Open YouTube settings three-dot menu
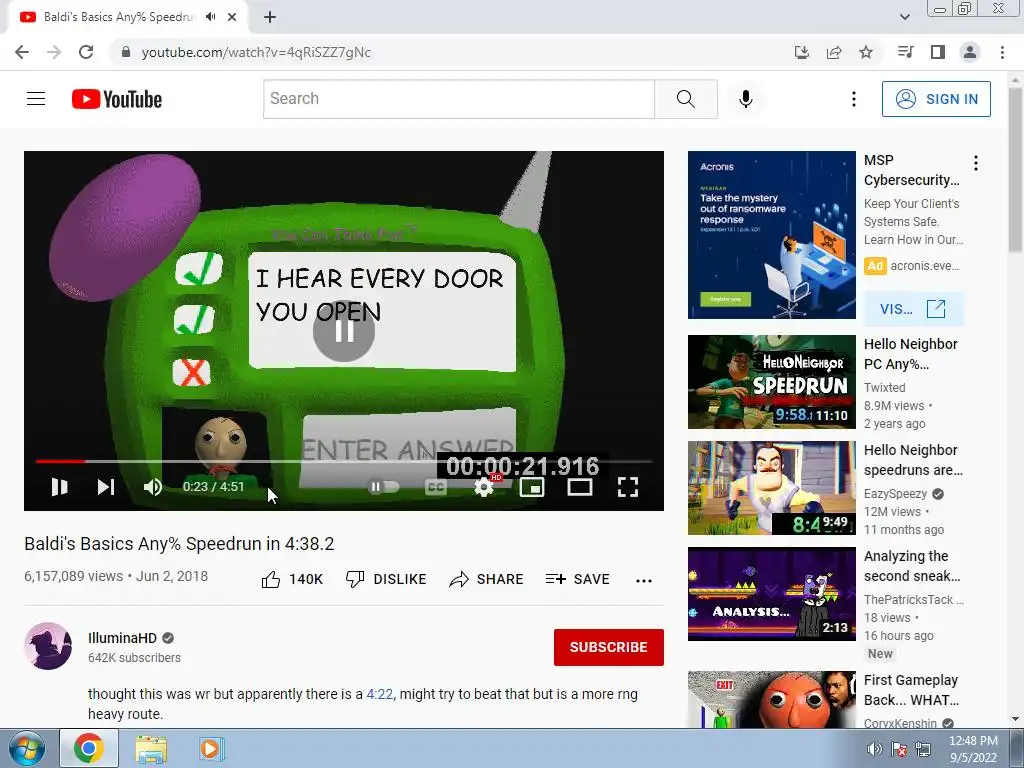 [854, 99]
